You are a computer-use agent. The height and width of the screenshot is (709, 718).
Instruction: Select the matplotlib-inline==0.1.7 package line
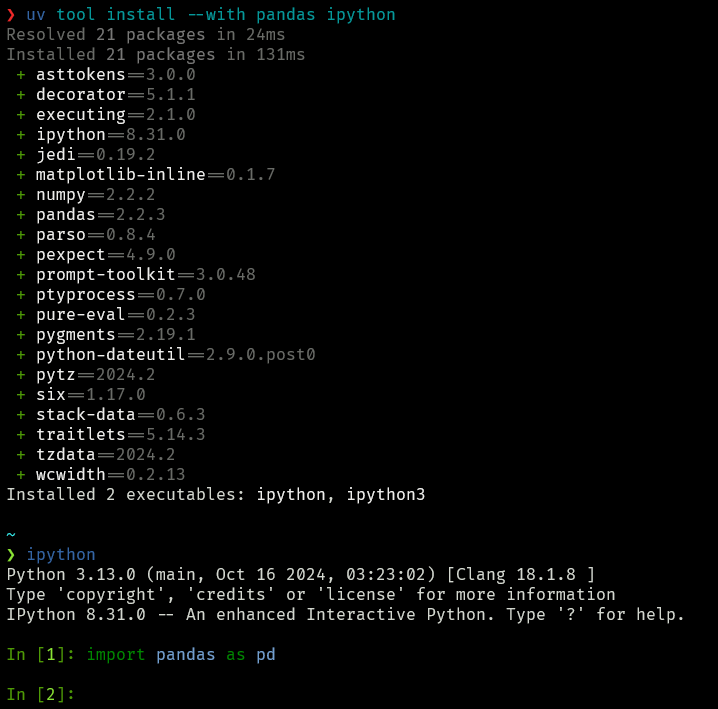point(146,175)
